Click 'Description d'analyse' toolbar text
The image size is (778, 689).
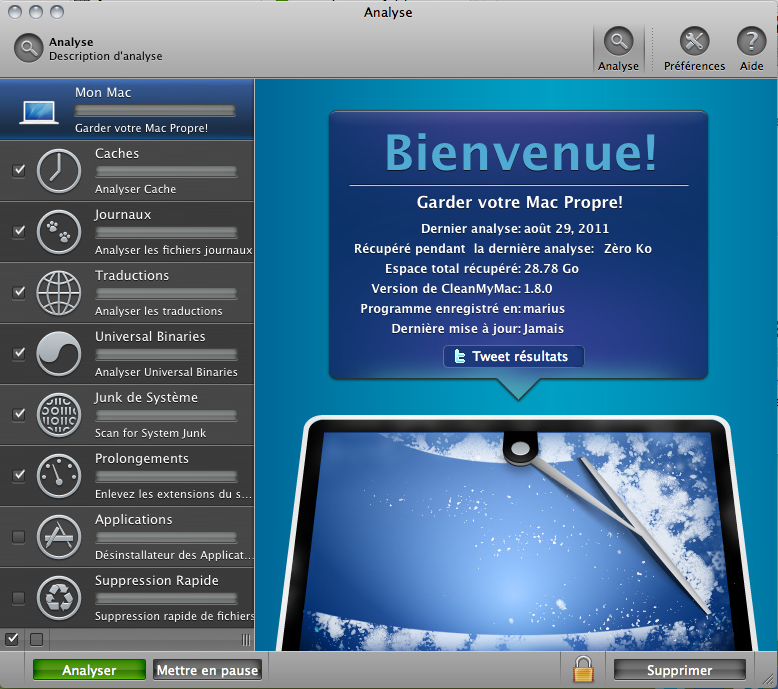pyautogui.click(x=106, y=56)
